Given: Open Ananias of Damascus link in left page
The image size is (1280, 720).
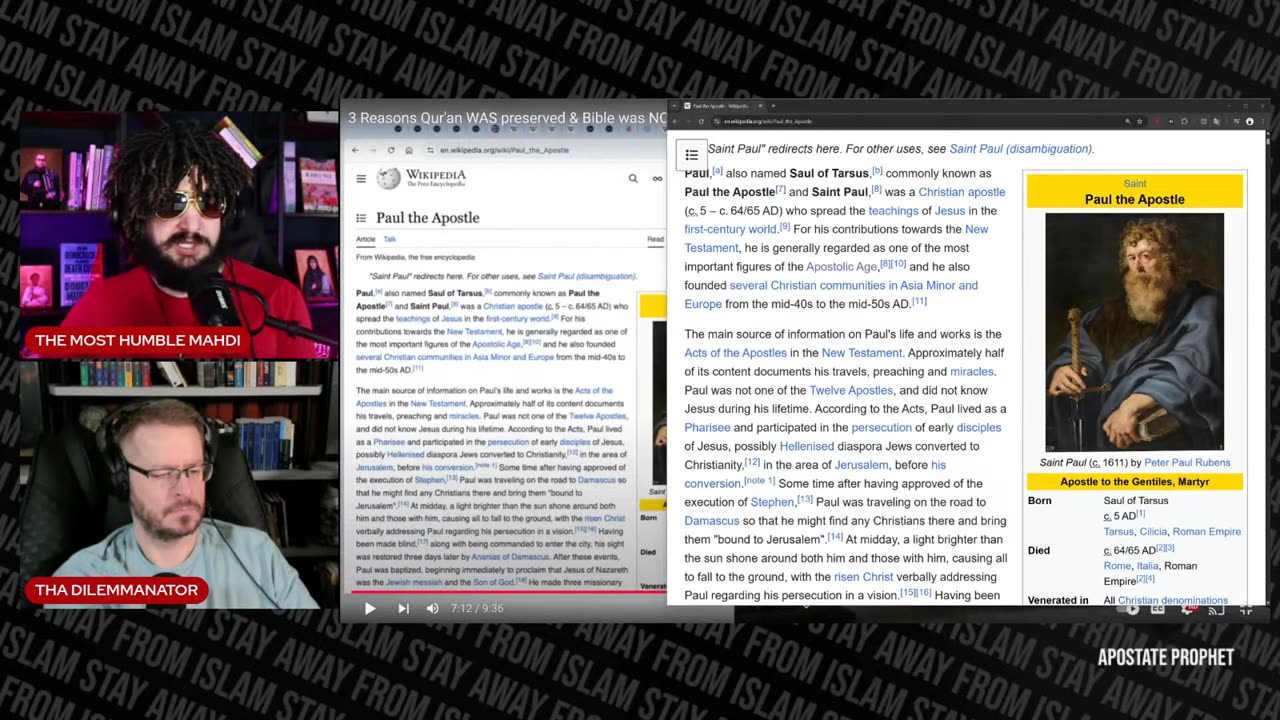Looking at the screenshot, I should click(510, 557).
